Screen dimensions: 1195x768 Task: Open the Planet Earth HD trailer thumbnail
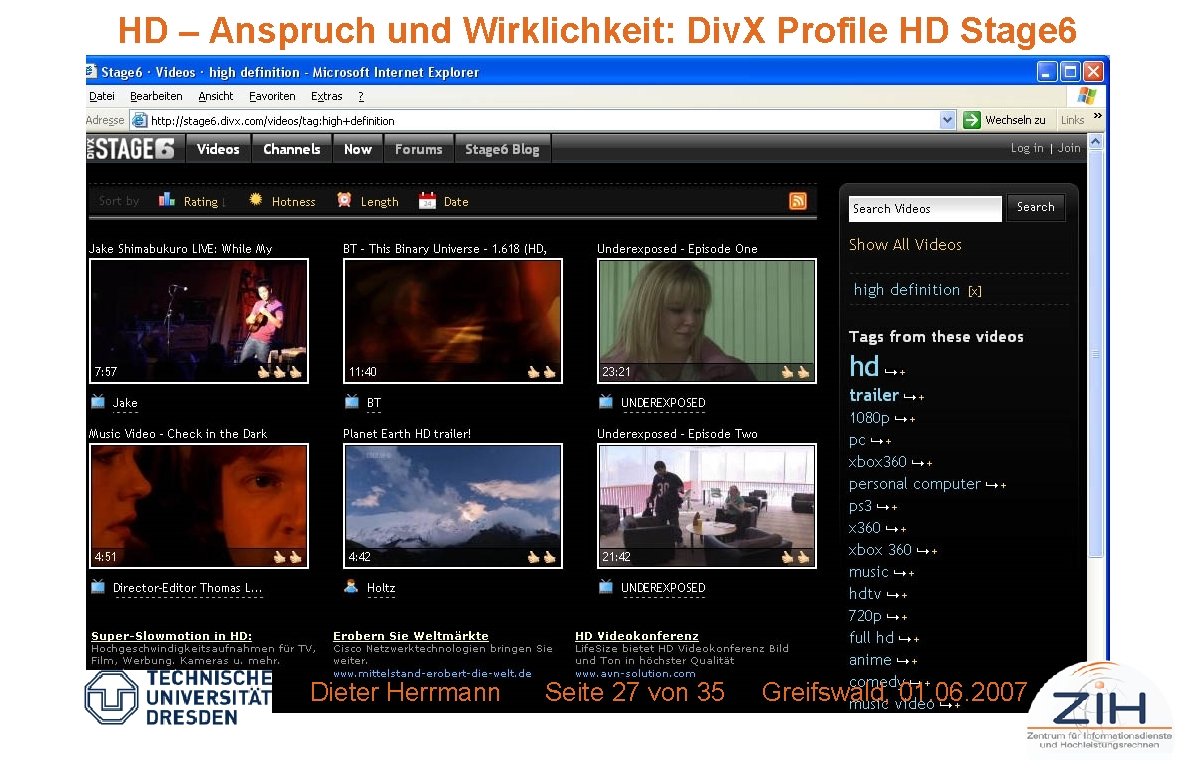(x=453, y=506)
